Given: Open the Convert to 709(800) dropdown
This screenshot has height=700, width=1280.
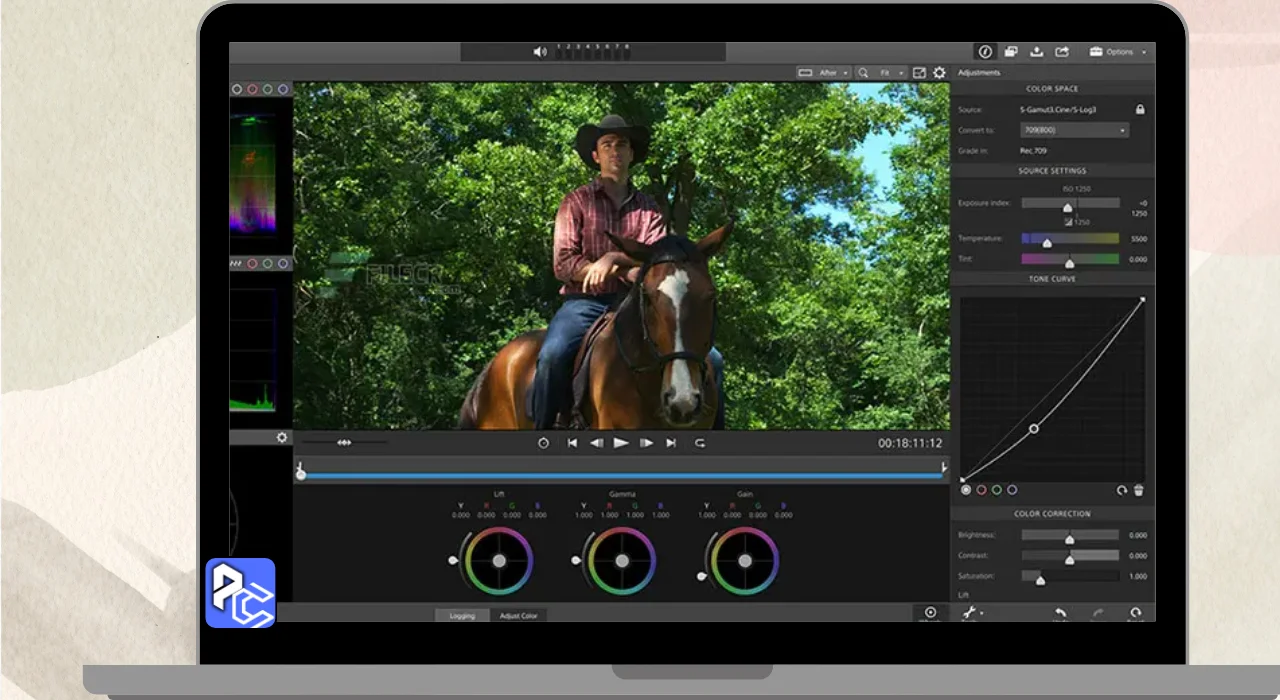Looking at the screenshot, I should pyautogui.click(x=1074, y=130).
